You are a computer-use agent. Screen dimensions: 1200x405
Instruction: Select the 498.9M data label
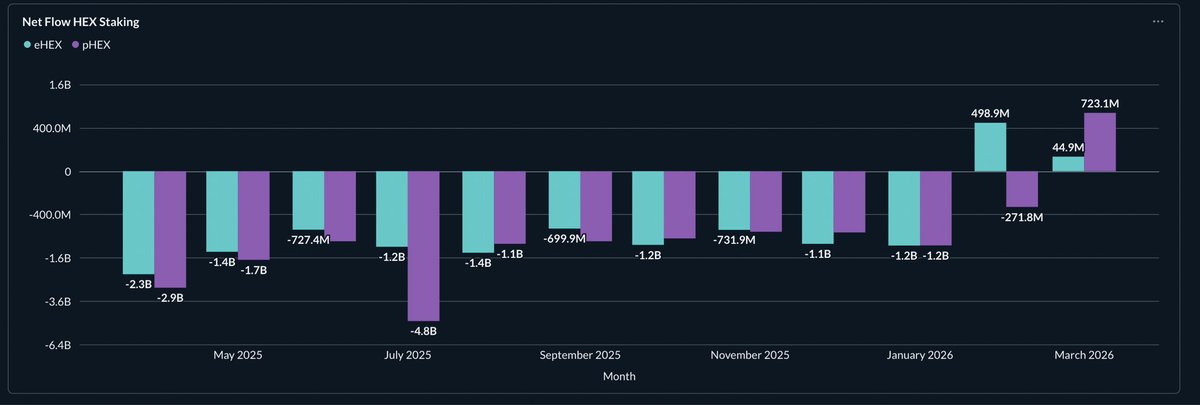pos(990,114)
